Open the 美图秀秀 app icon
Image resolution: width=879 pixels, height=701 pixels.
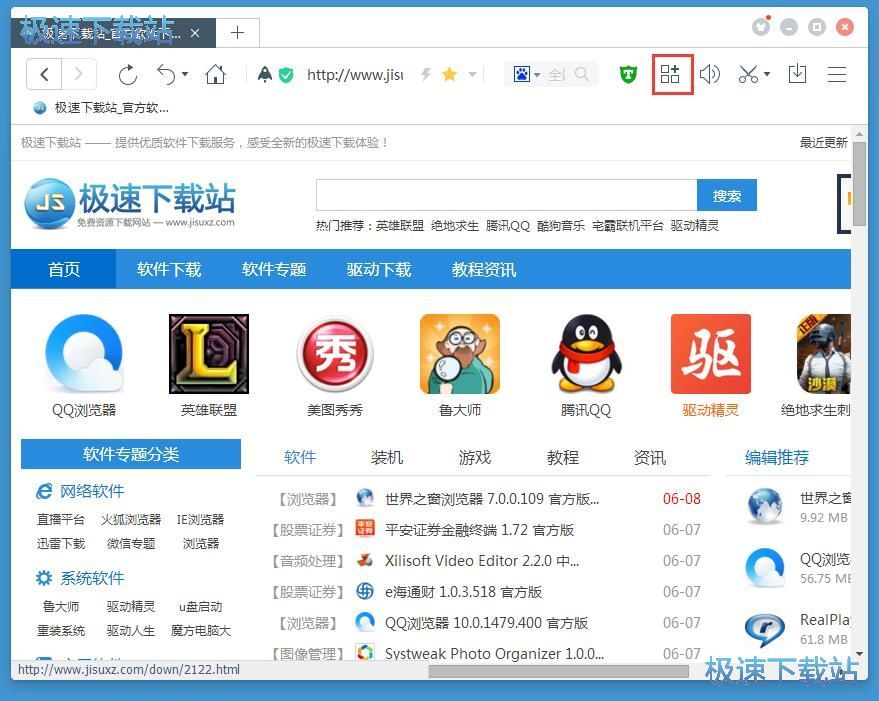(x=335, y=354)
